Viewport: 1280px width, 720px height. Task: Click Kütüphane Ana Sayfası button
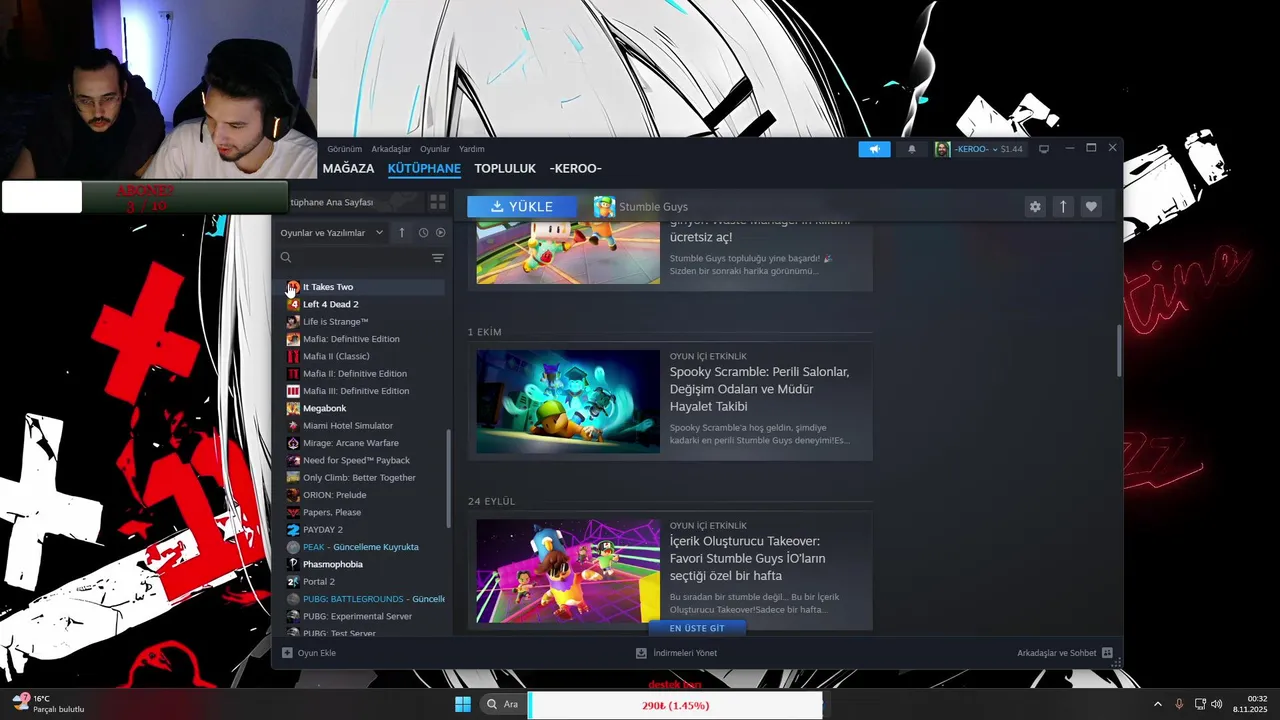(349, 202)
